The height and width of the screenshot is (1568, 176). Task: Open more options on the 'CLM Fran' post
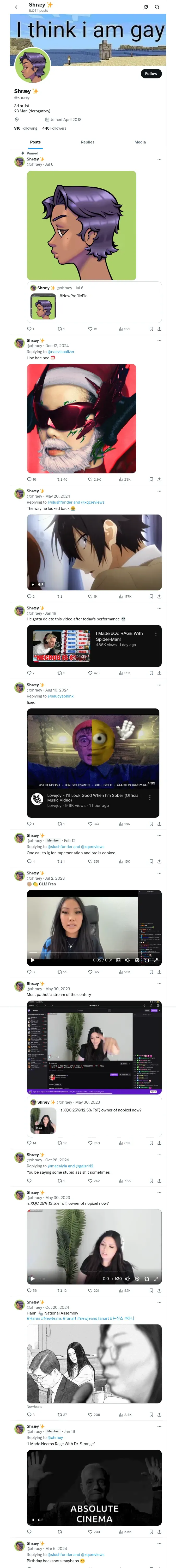click(x=160, y=873)
